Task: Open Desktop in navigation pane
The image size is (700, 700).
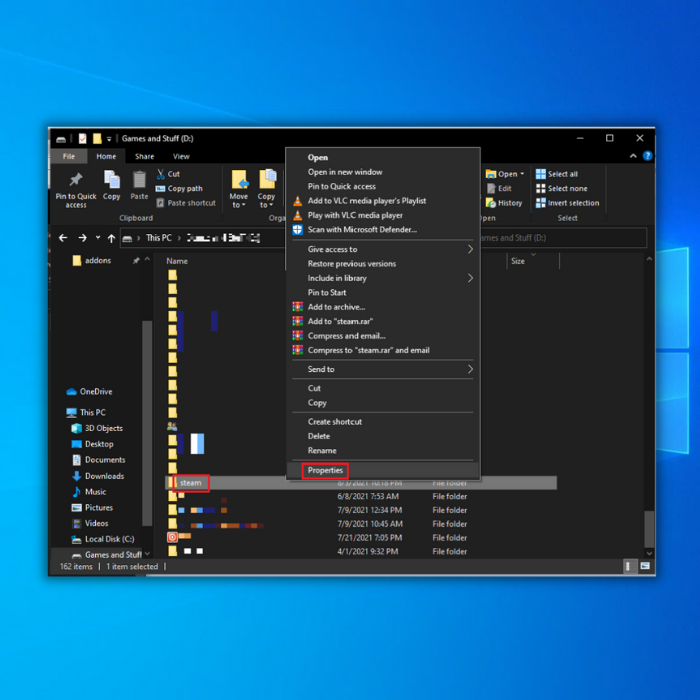Action: point(93,444)
